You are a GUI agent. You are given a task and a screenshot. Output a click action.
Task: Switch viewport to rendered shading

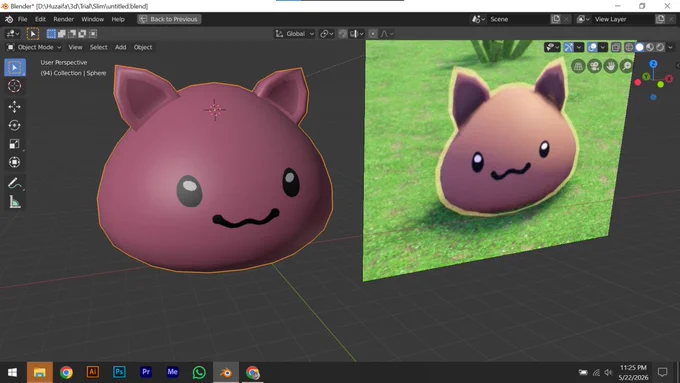(x=660, y=47)
